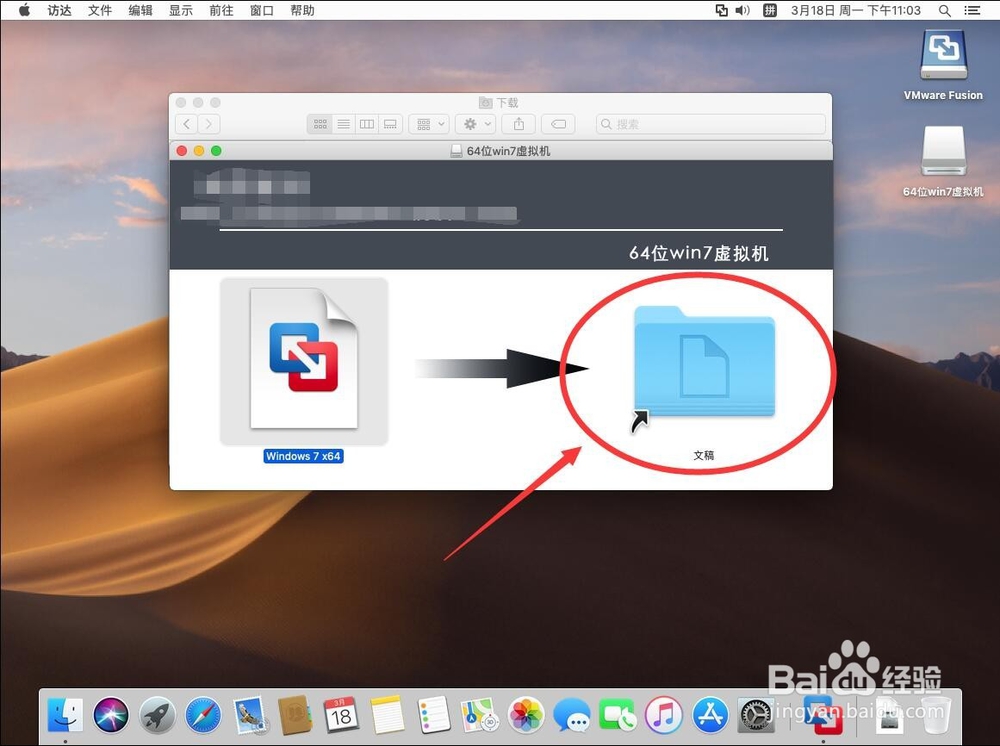The height and width of the screenshot is (746, 1000).
Task: Open iTunes from the Dock
Action: point(664,714)
